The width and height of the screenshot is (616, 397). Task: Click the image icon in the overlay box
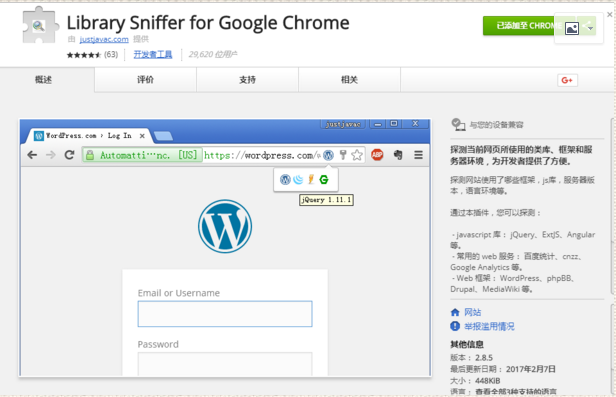click(572, 28)
